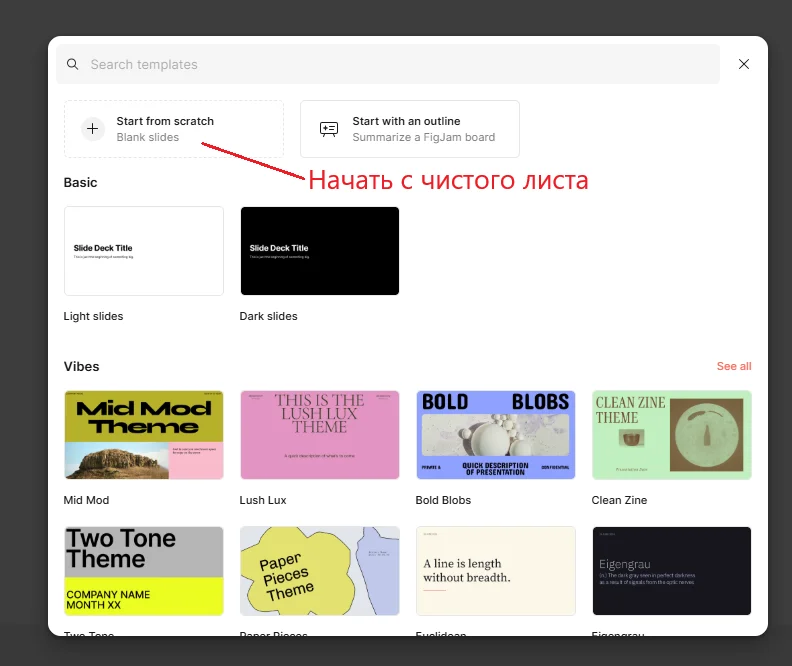Viewport: 792px width, 666px height.
Task: Pick the Mid Mod theme thumbnail
Action: tap(143, 434)
